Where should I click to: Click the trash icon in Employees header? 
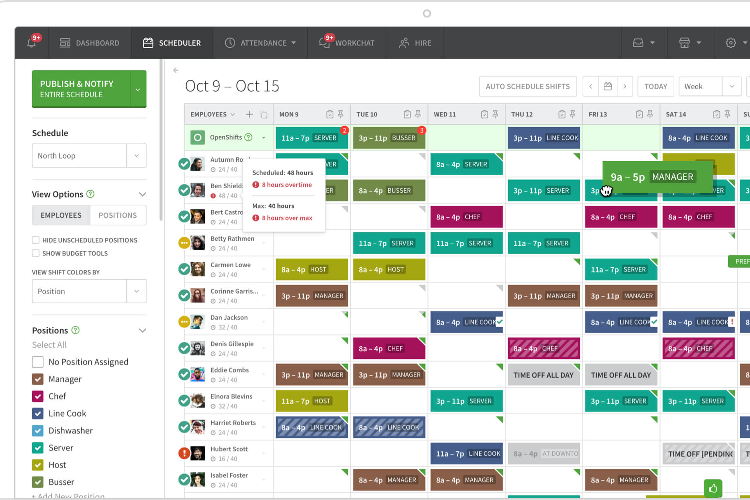coord(264,115)
